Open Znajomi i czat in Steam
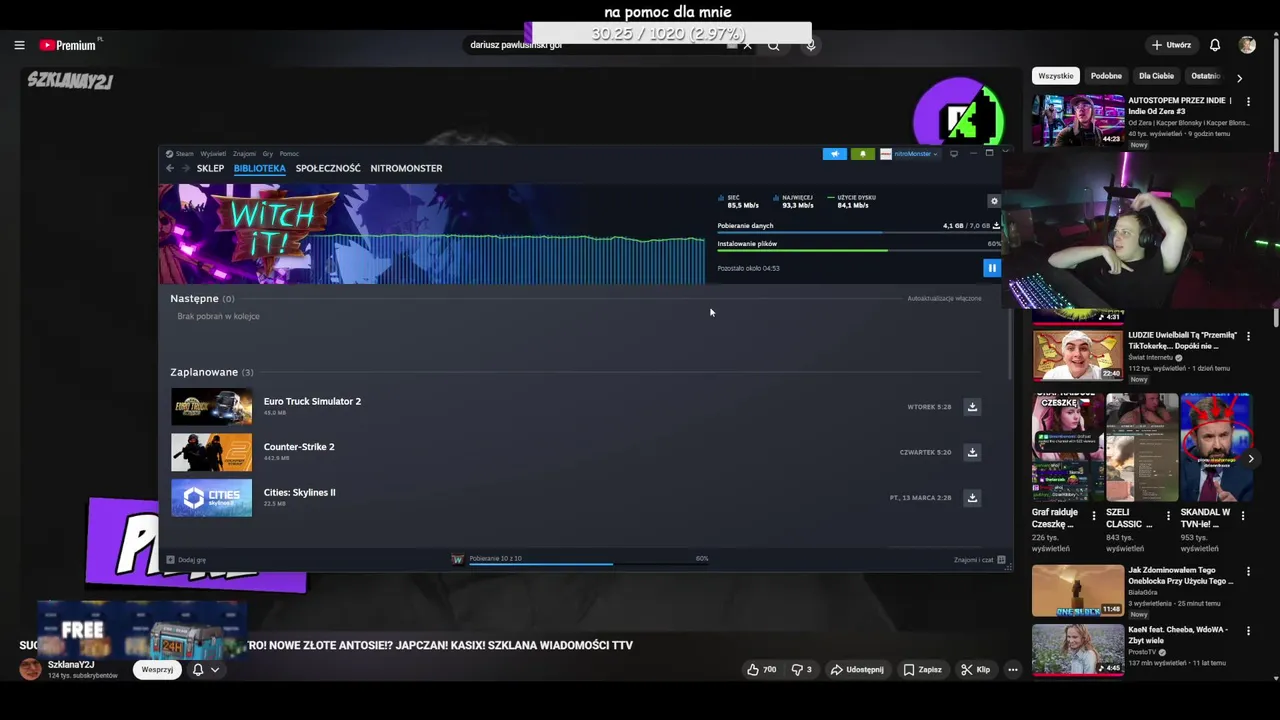 pos(979,560)
